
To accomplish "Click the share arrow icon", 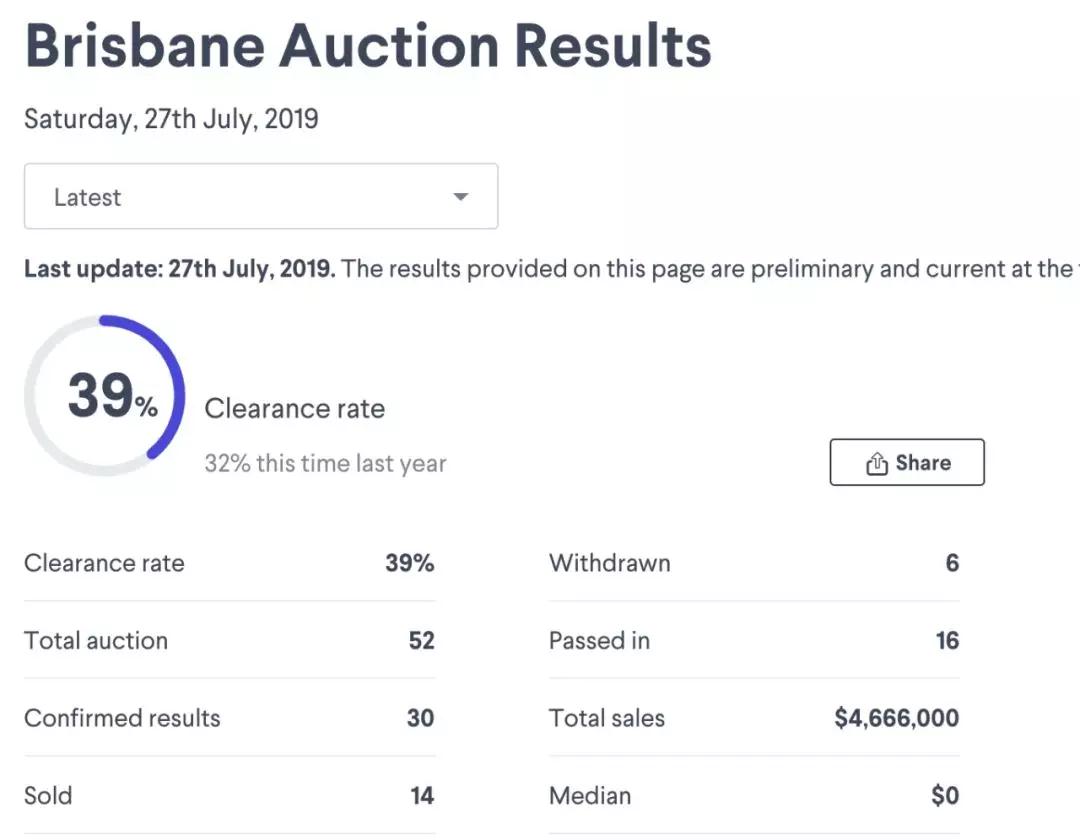I will point(877,463).
